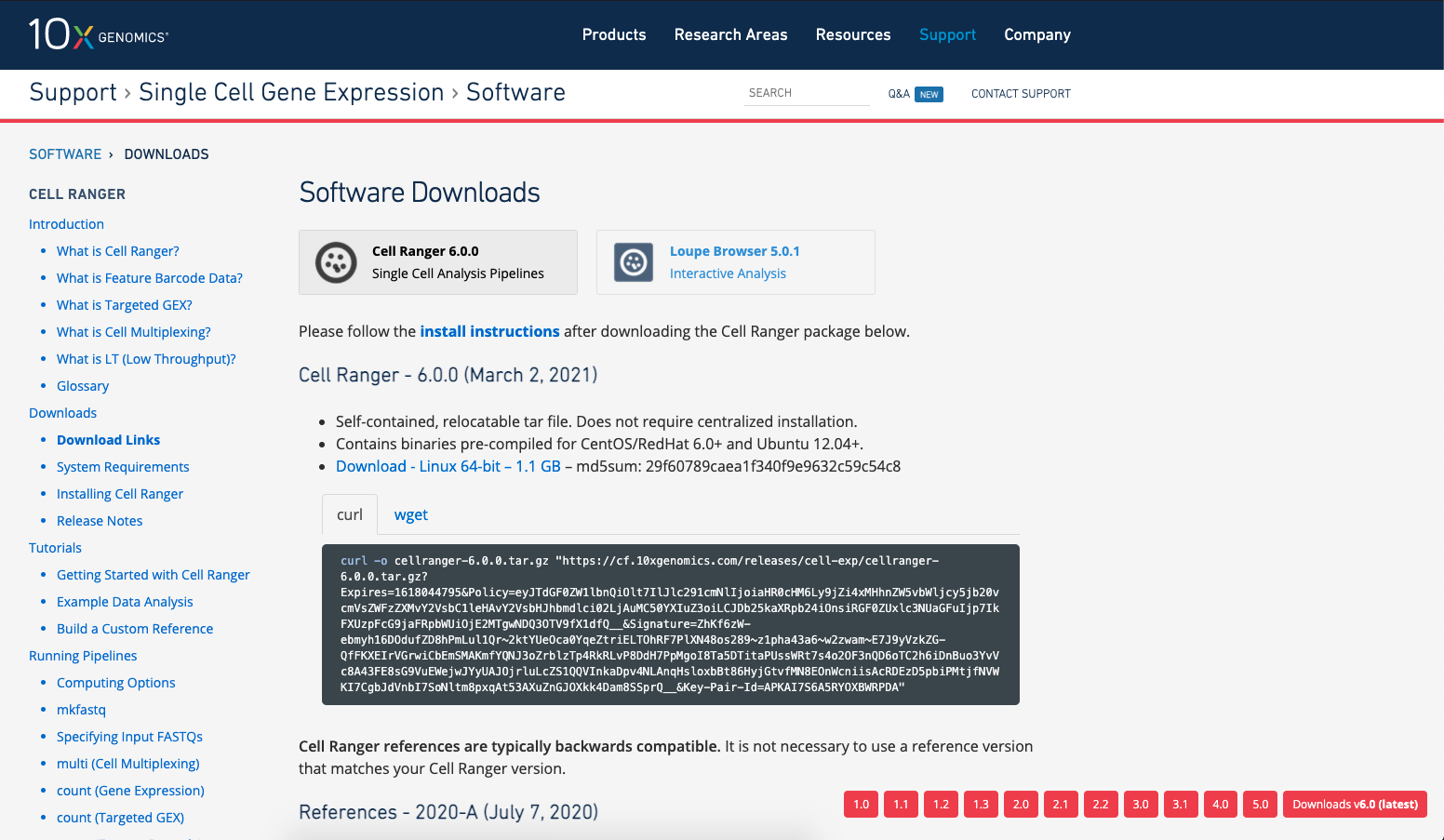The height and width of the screenshot is (840, 1444).
Task: Open Getting Started with Cell Ranger
Action: [154, 575]
